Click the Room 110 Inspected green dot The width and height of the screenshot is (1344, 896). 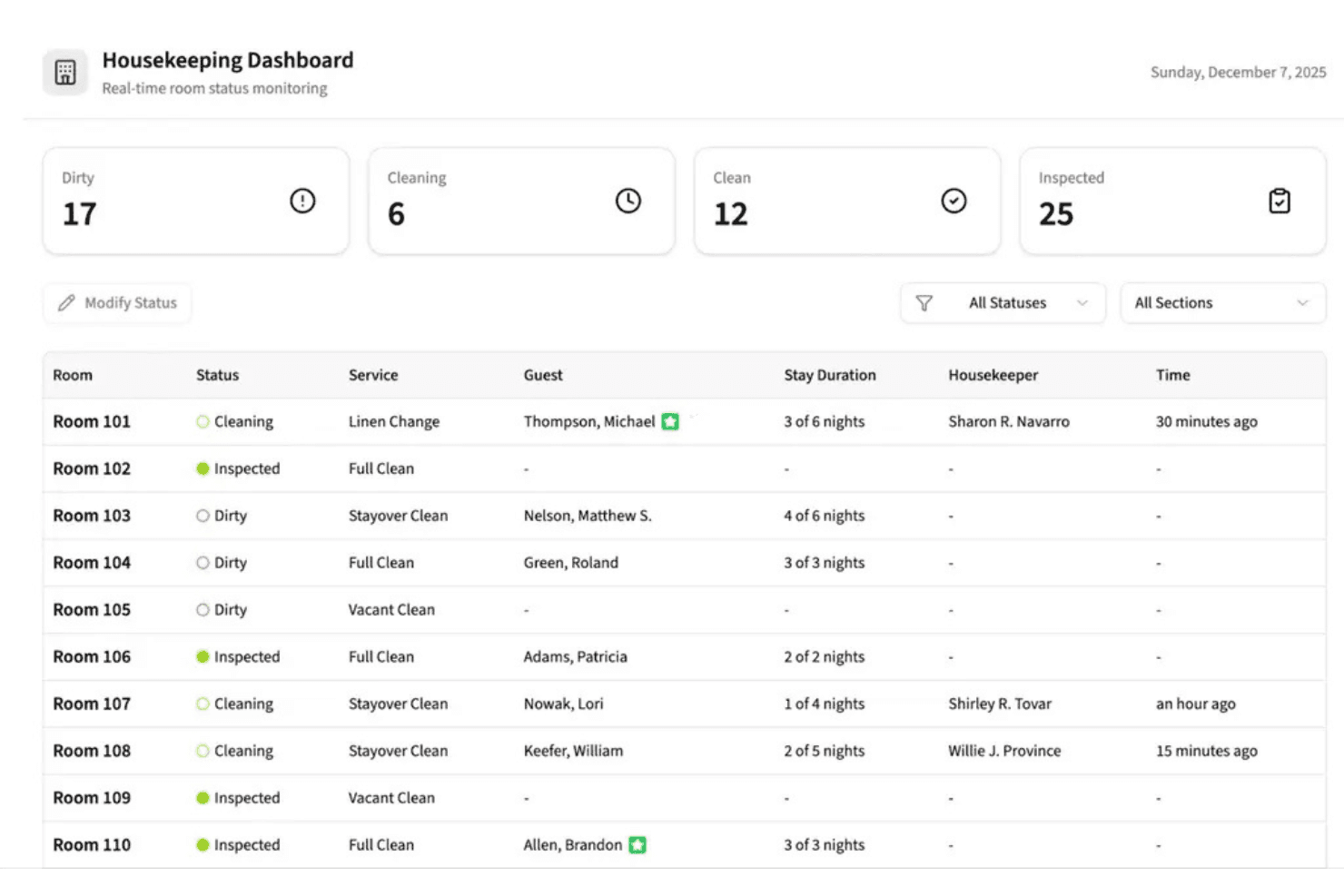[203, 845]
